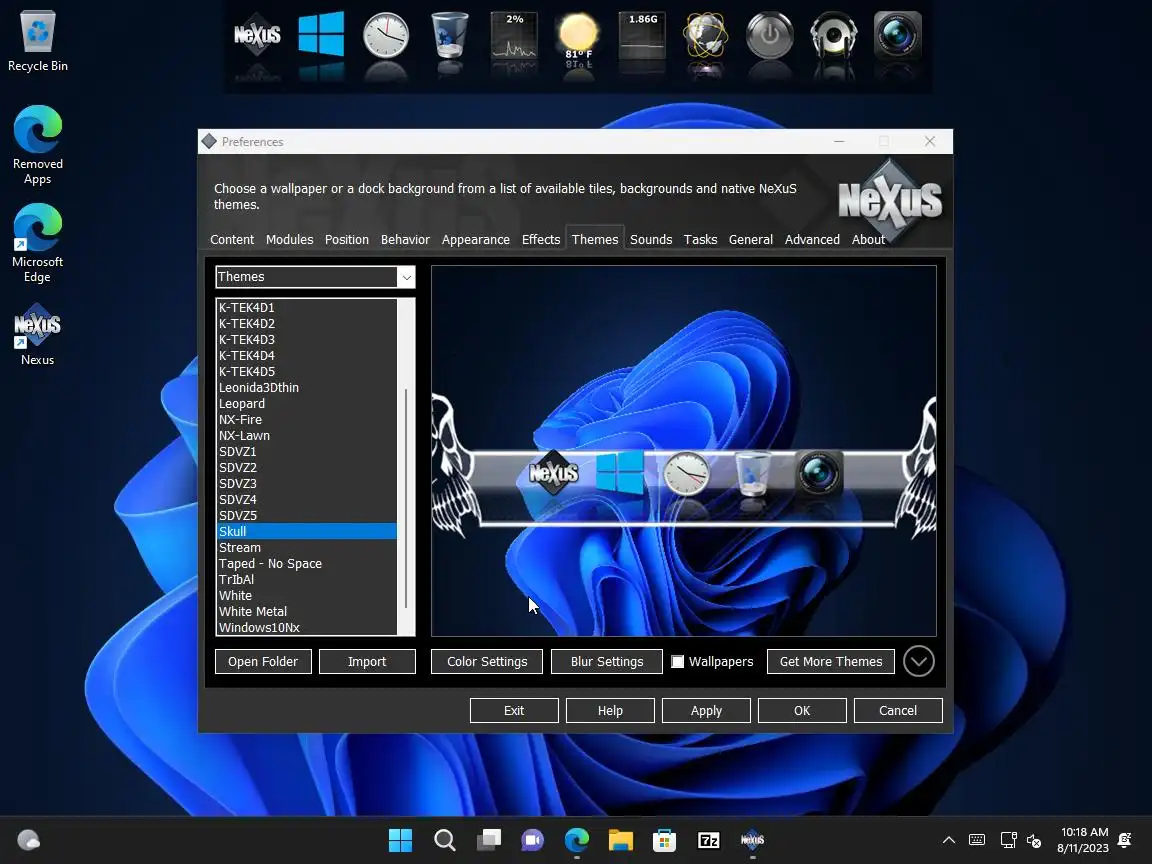Toggle the Wallpapers checkbox
This screenshot has width=1152, height=864.
677,661
